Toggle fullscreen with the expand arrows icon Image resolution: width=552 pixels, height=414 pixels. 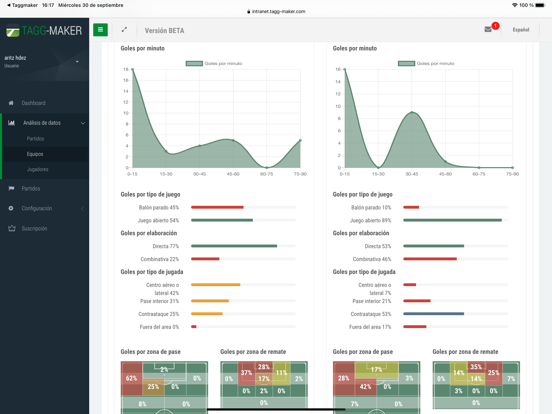[124, 30]
